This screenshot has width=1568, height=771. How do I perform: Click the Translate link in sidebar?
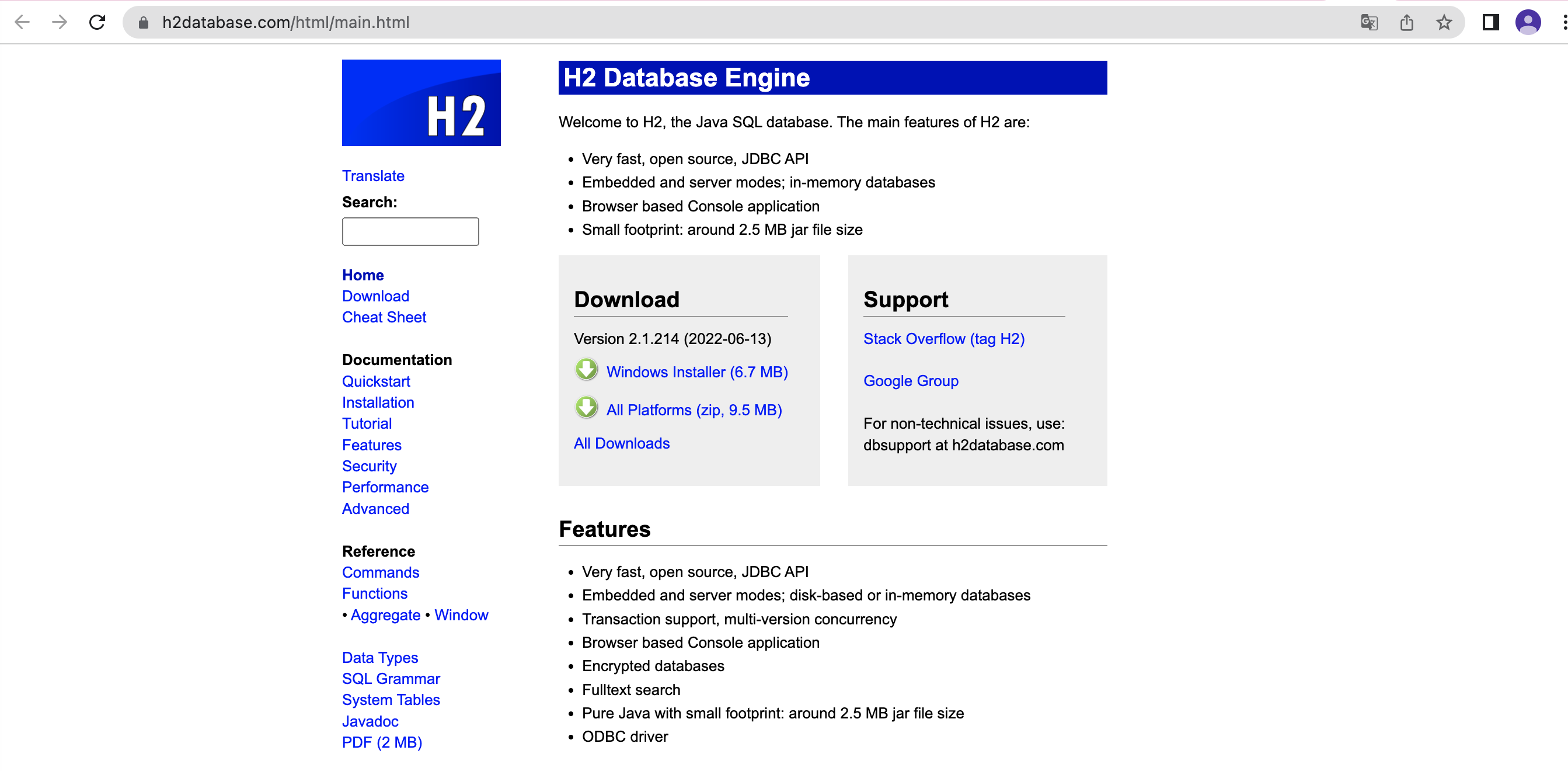pos(372,176)
